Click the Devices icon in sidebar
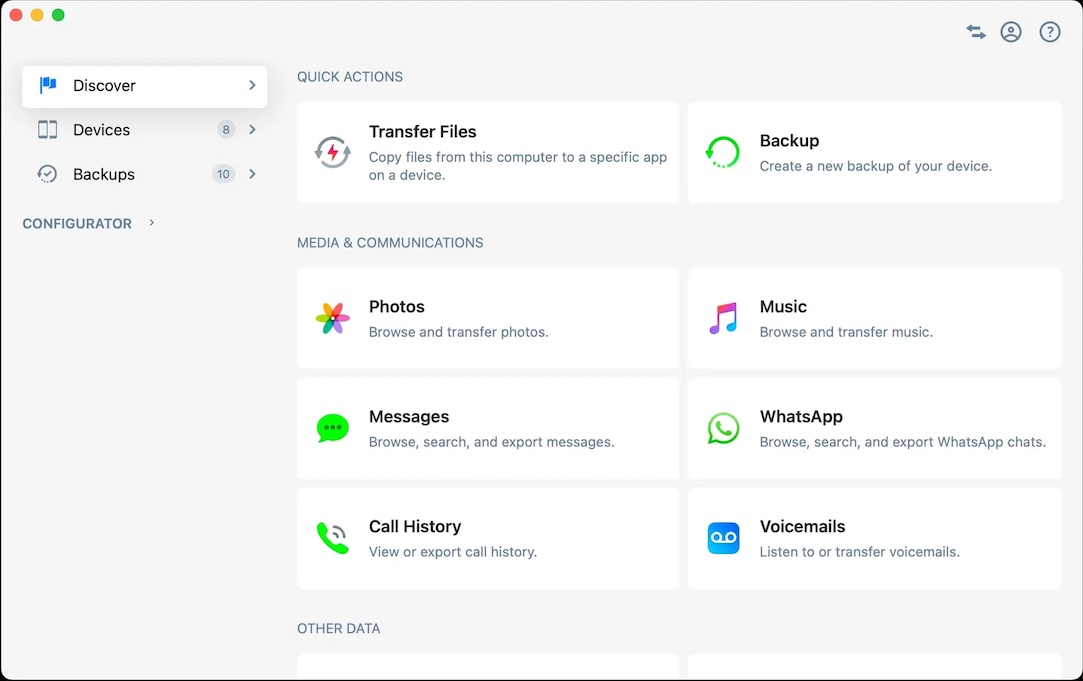The image size is (1083, 681). tap(48, 130)
